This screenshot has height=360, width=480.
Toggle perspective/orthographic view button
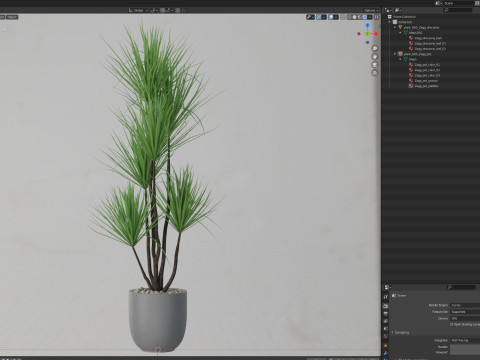pos(375,72)
